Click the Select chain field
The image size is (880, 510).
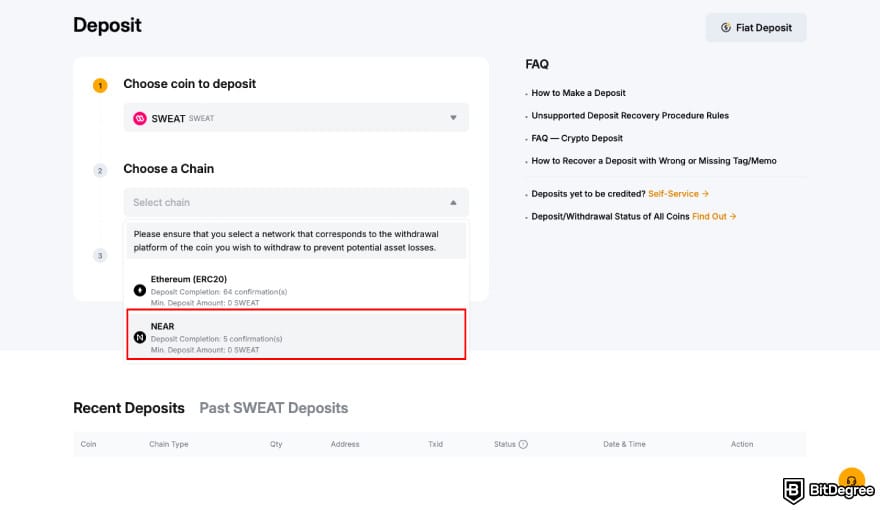[296, 203]
